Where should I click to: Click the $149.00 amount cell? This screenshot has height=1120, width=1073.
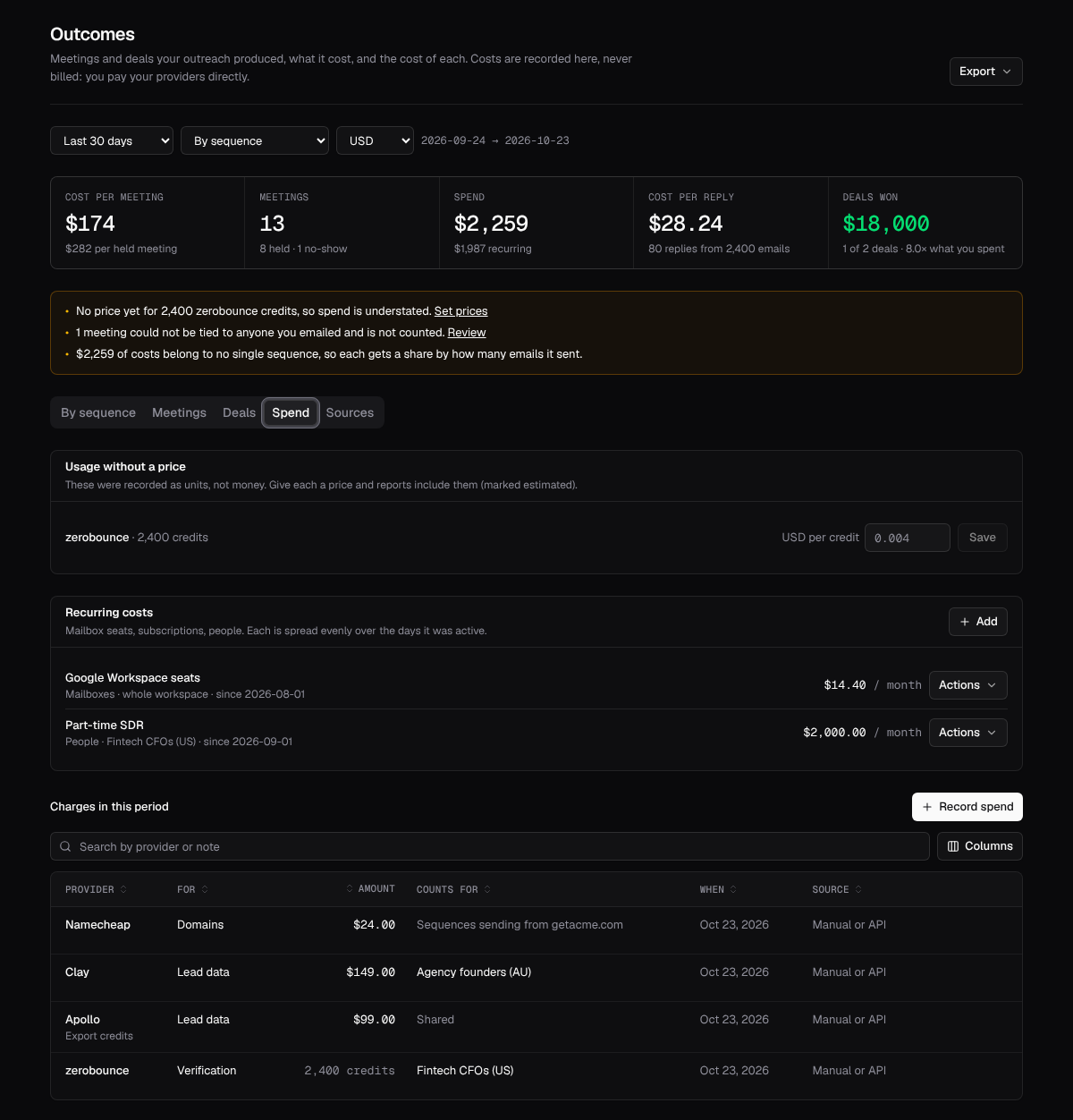click(x=370, y=972)
